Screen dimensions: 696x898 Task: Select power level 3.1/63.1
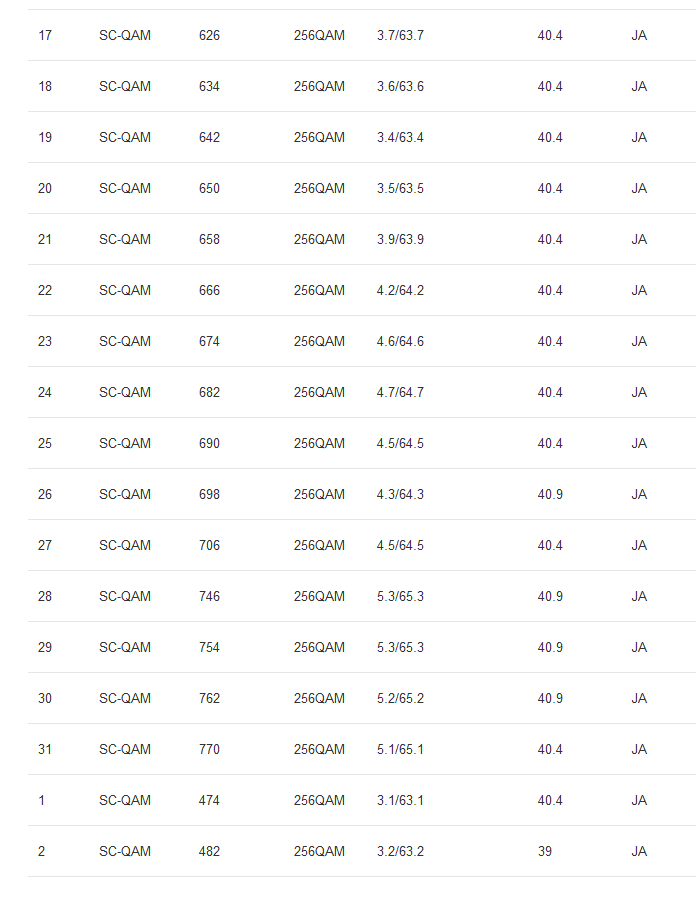(400, 800)
